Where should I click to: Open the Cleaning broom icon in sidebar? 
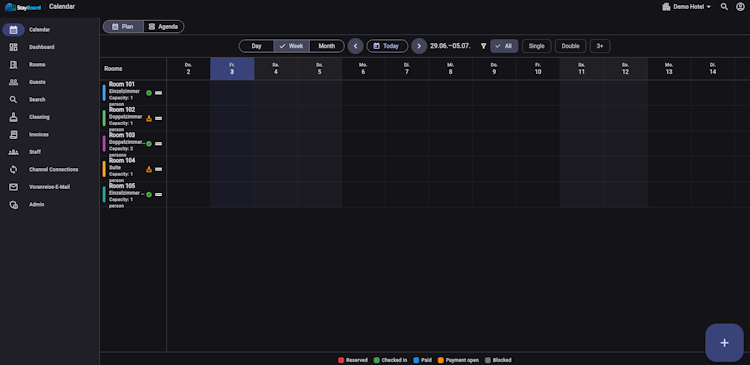click(13, 117)
